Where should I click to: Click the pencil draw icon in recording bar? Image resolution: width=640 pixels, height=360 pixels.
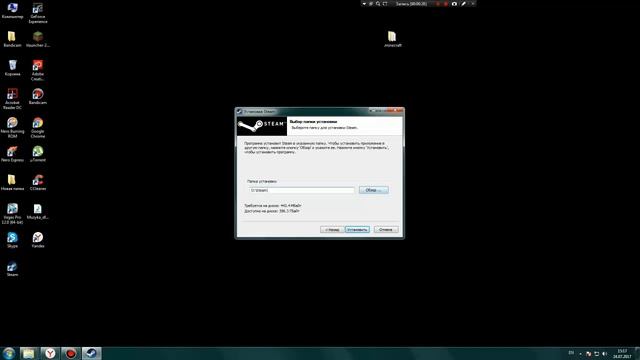coord(463,4)
